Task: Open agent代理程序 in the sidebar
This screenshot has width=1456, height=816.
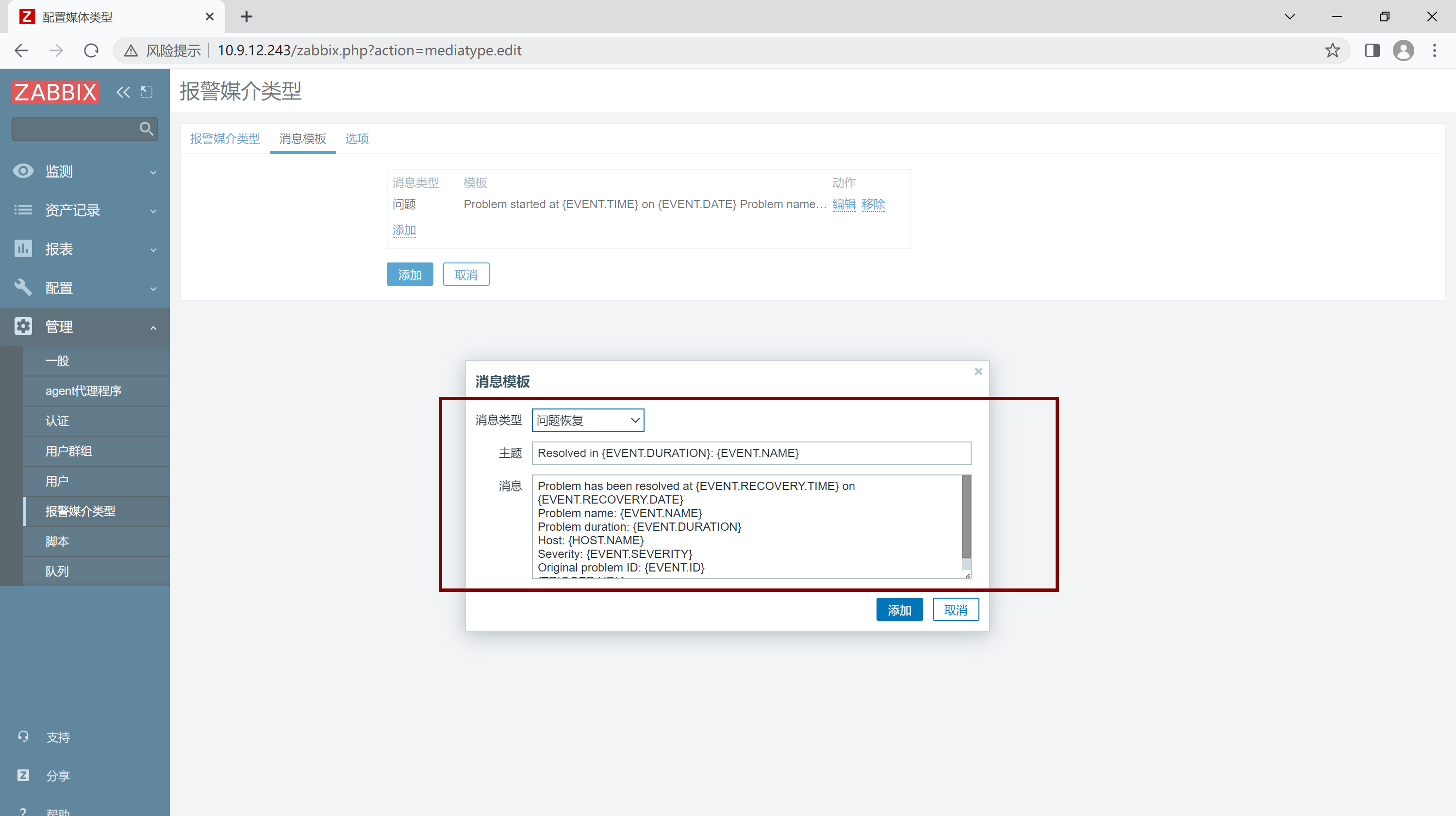Action: 96,391
